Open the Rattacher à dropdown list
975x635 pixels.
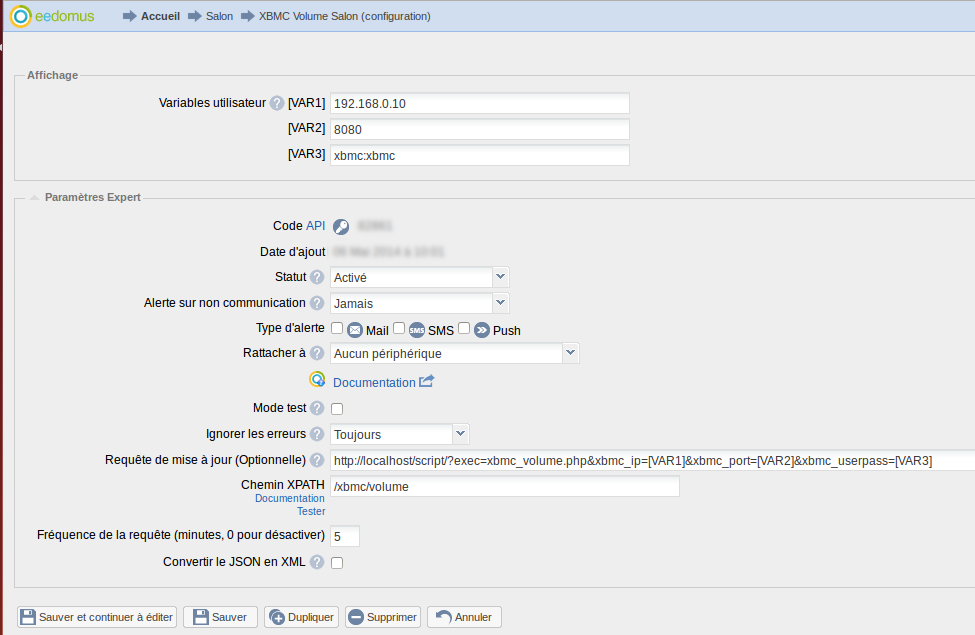coord(570,352)
